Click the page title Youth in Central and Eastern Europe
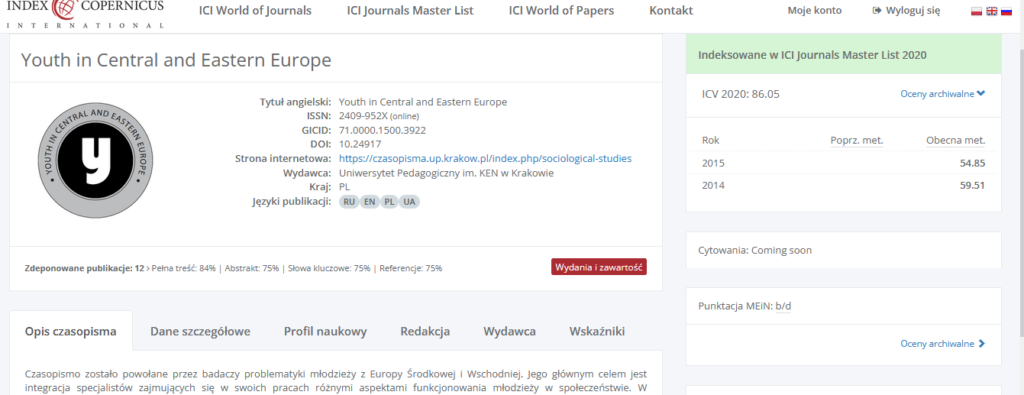The height and width of the screenshot is (395, 1024). [x=176, y=60]
